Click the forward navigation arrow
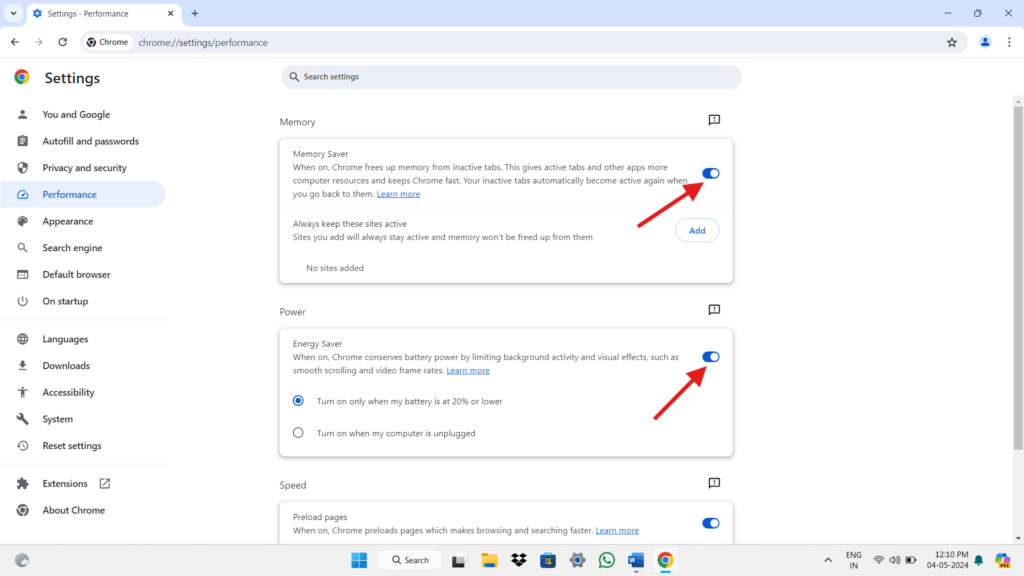Screen dimensions: 1024x576 (39, 42)
